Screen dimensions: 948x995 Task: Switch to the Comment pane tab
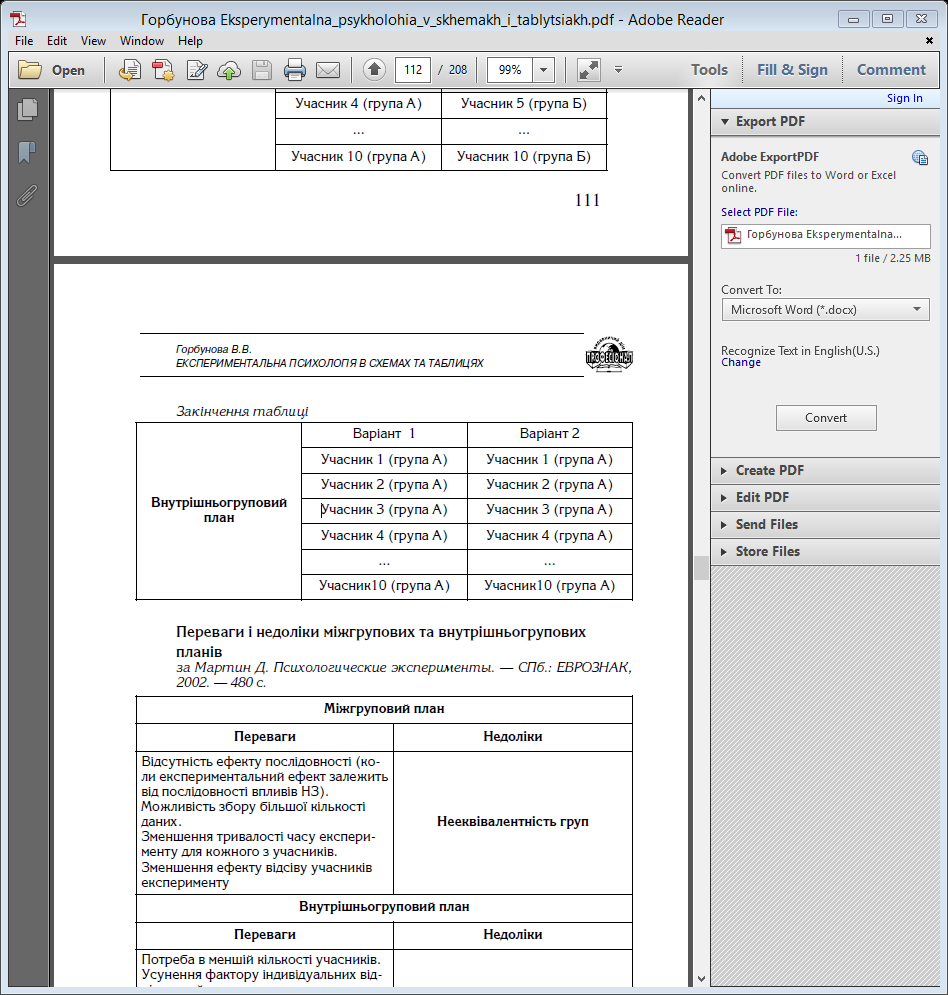pyautogui.click(x=891, y=70)
